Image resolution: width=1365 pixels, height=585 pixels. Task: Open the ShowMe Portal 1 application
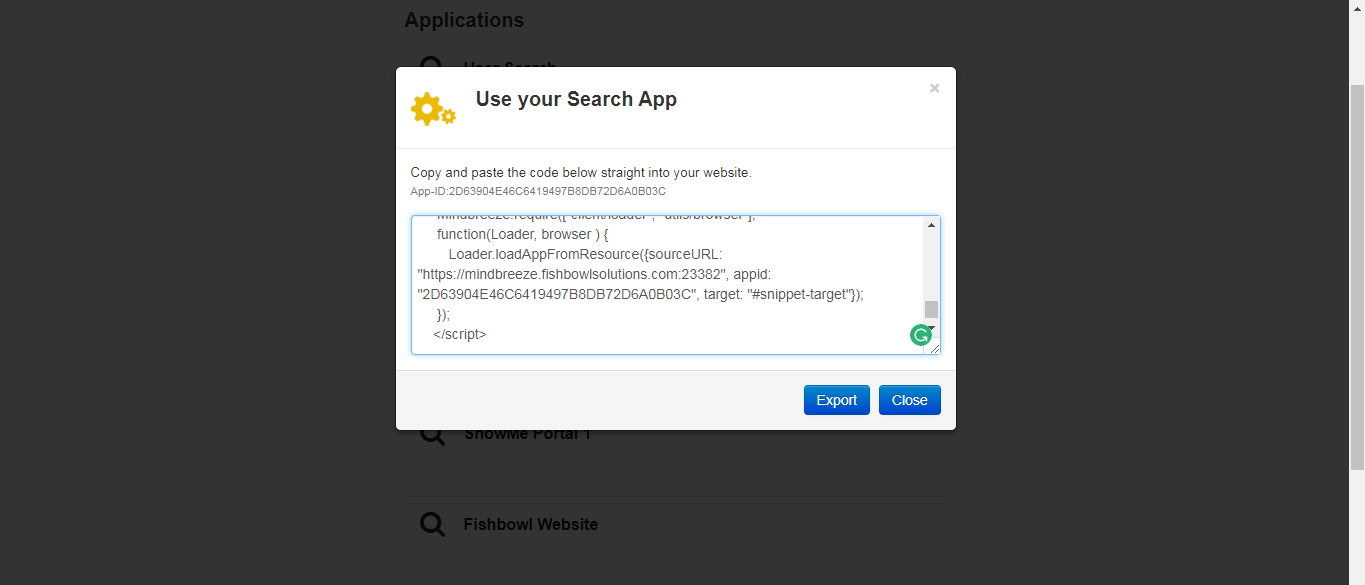(x=527, y=435)
